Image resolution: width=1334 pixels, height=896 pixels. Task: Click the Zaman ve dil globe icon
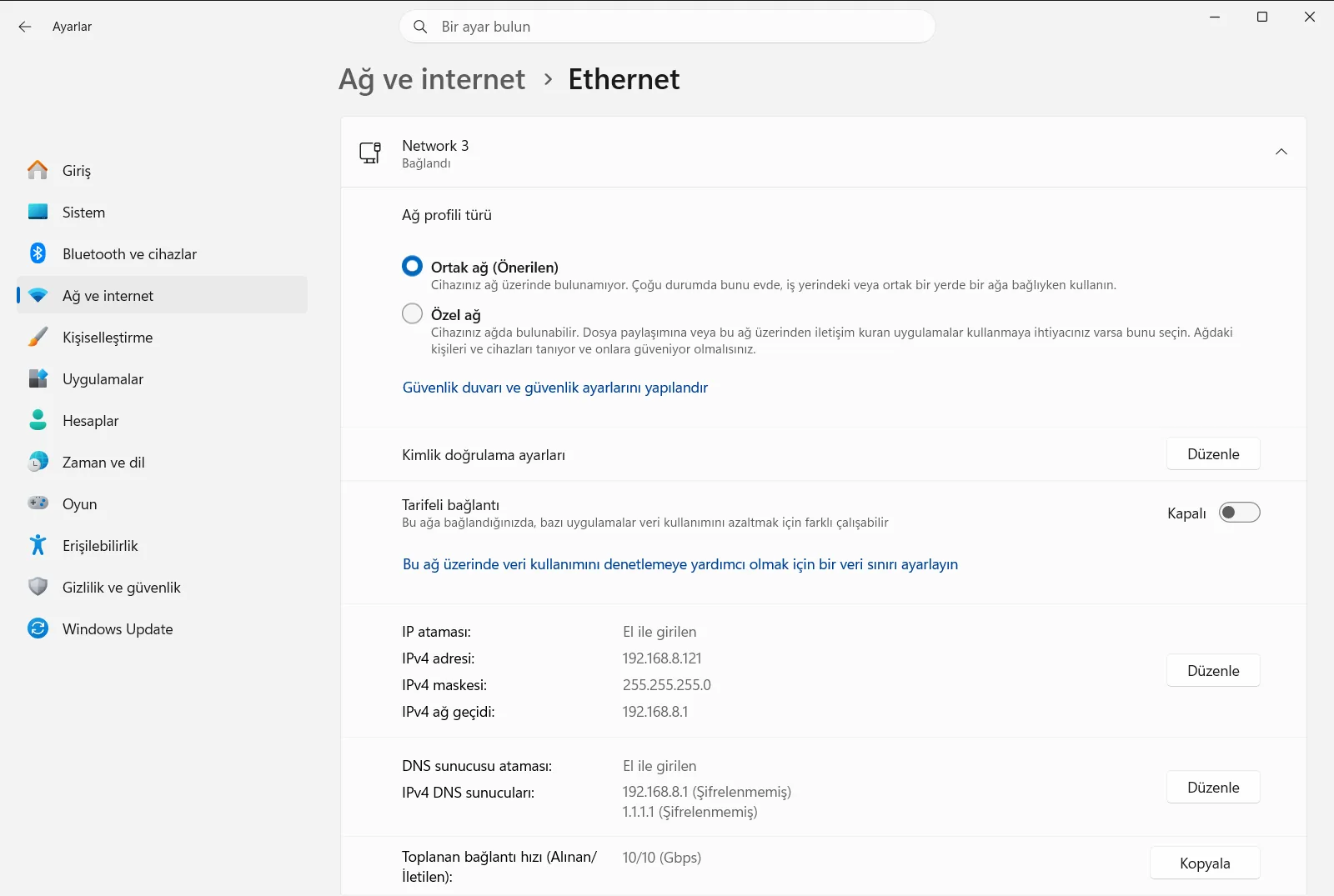click(x=38, y=462)
